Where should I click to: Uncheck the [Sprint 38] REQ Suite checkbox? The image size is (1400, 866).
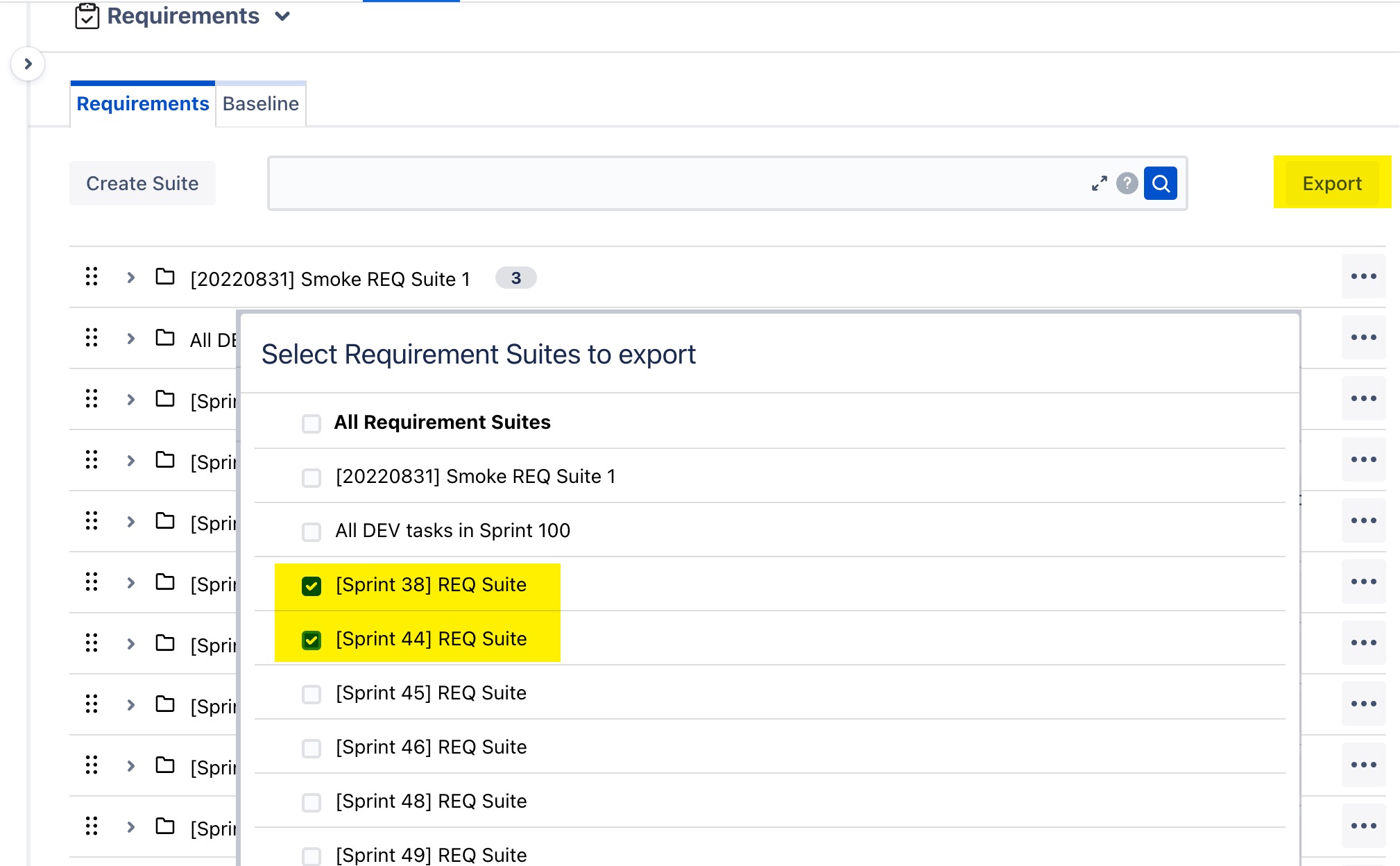click(311, 586)
